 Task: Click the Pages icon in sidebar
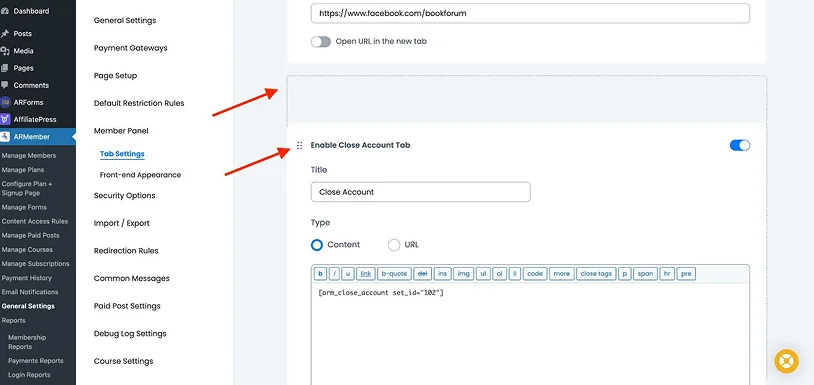pos(5,68)
